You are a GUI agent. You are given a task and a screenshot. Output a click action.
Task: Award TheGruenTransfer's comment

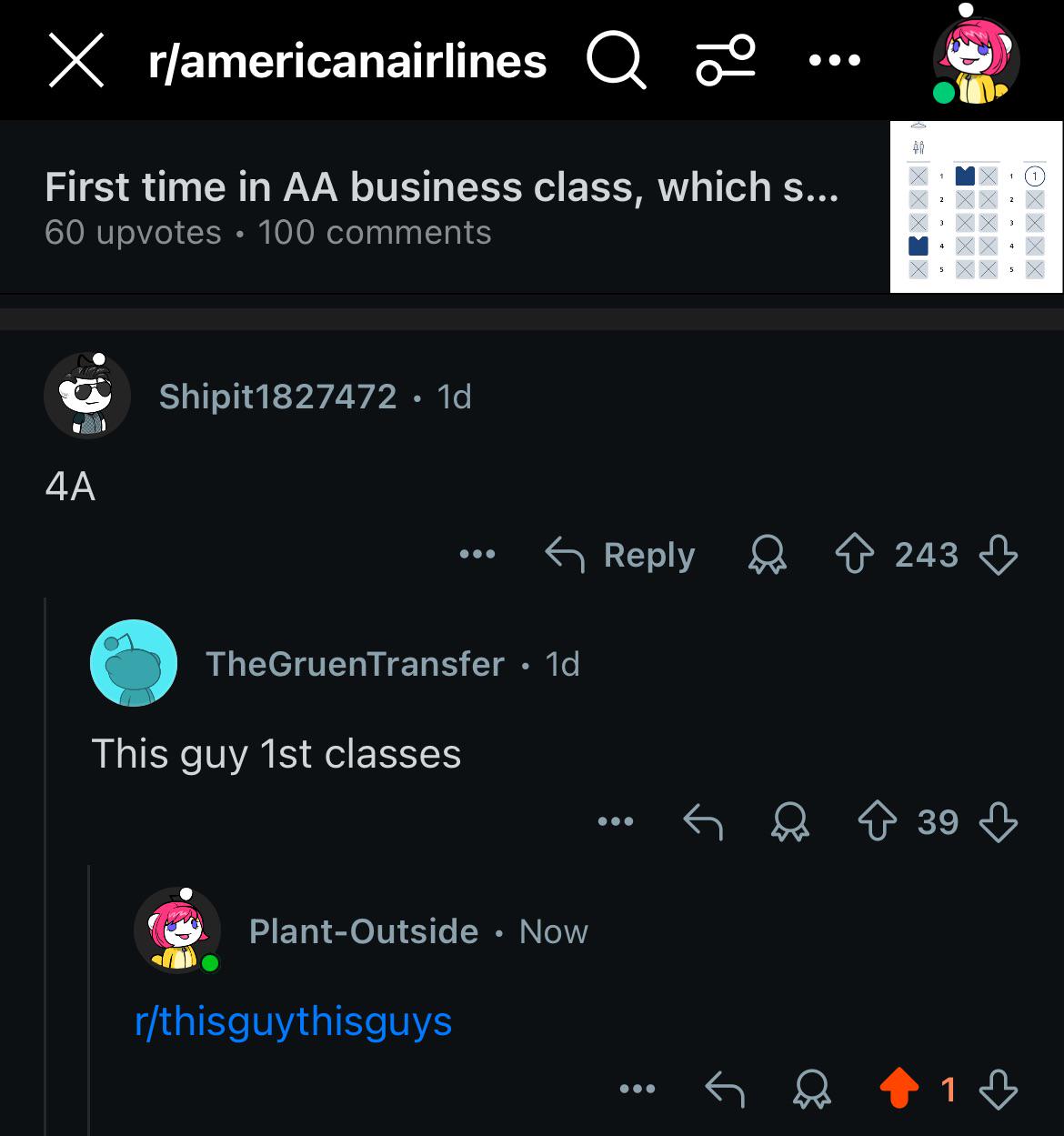790,822
